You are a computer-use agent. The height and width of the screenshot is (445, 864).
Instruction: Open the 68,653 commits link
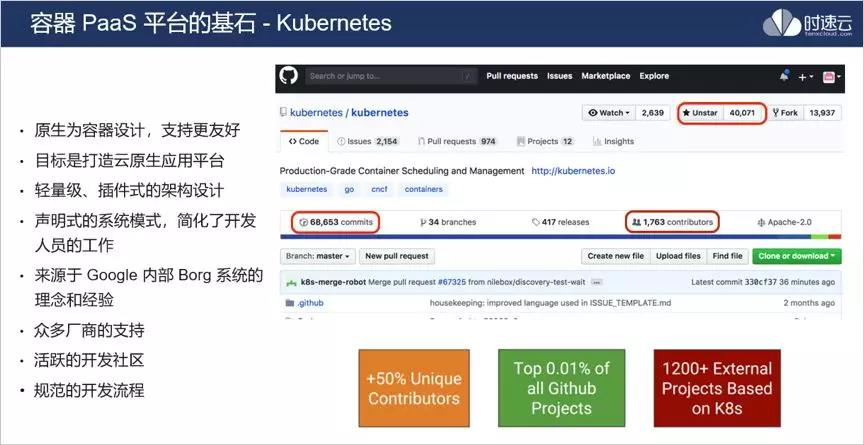336,222
